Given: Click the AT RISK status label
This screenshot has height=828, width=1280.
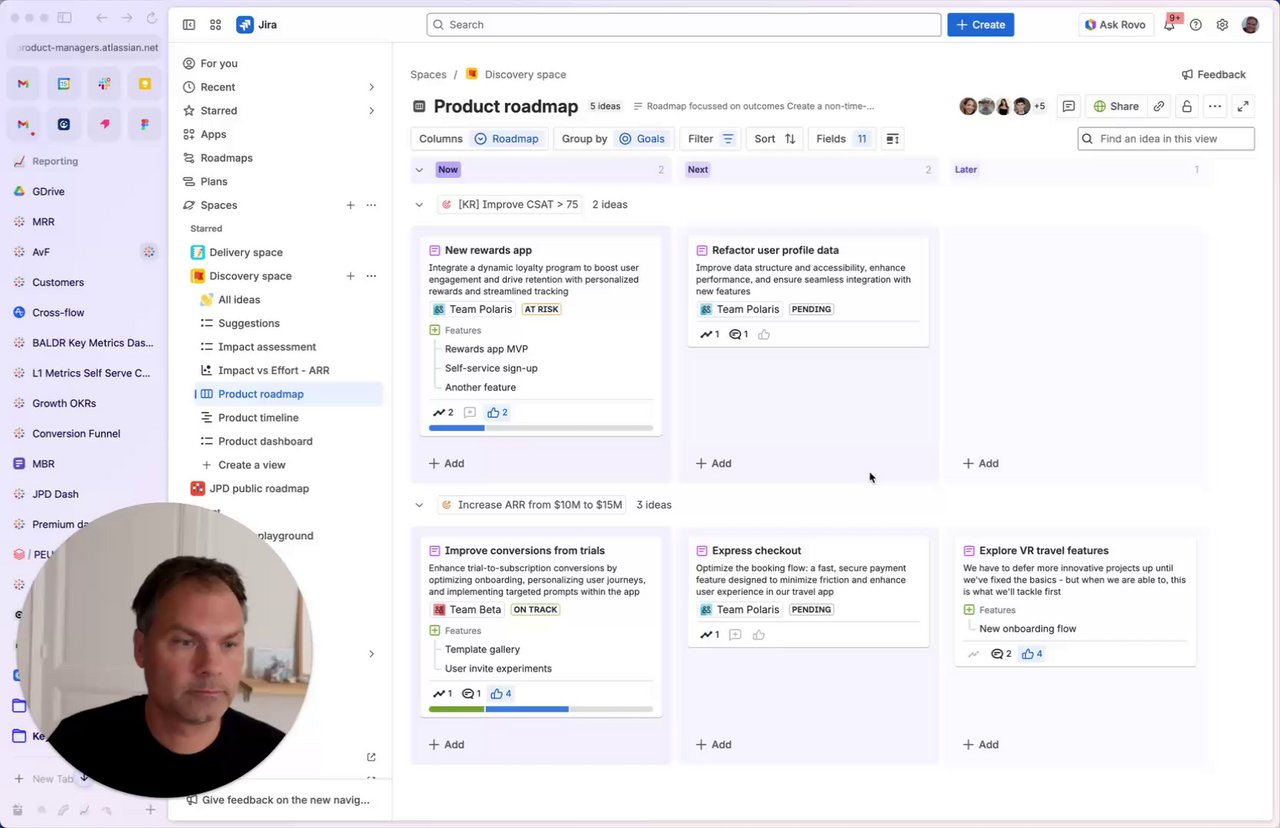Looking at the screenshot, I should 541,310.
